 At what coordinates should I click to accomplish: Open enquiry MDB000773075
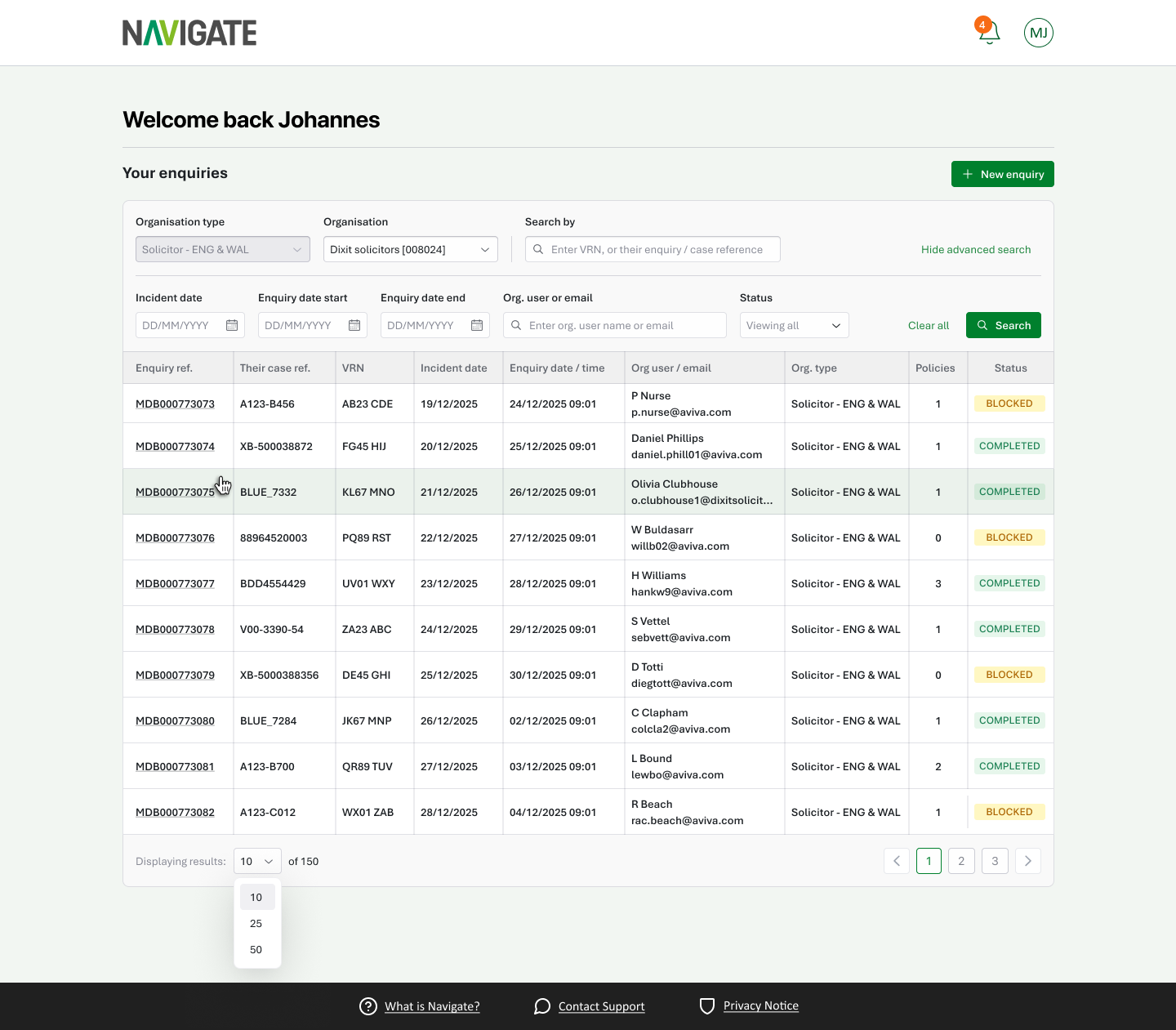pos(175,492)
